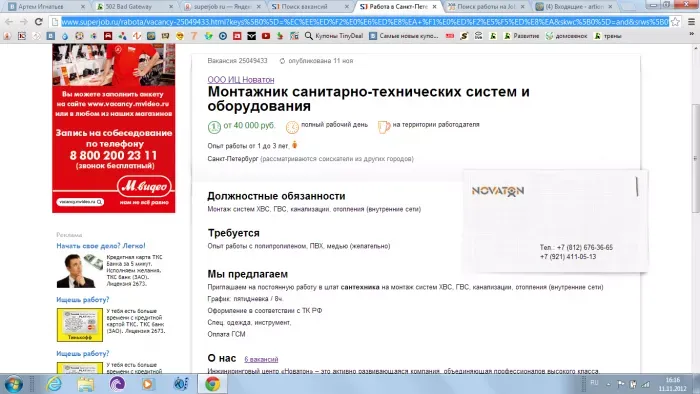Click the cup icon near на территории работодателя
Image resolution: width=700 pixels, height=394 pixels.
(383, 127)
